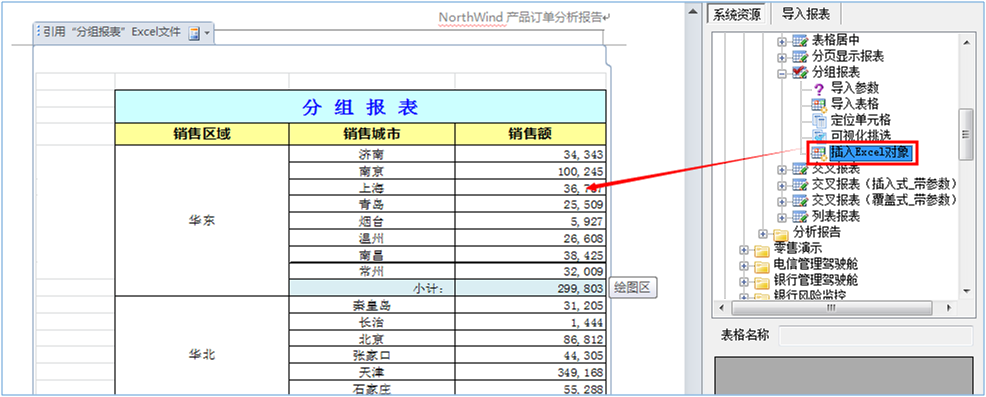Image resolution: width=986 pixels, height=397 pixels.
Task: Switch to the 系统资源 tab
Action: click(x=736, y=13)
